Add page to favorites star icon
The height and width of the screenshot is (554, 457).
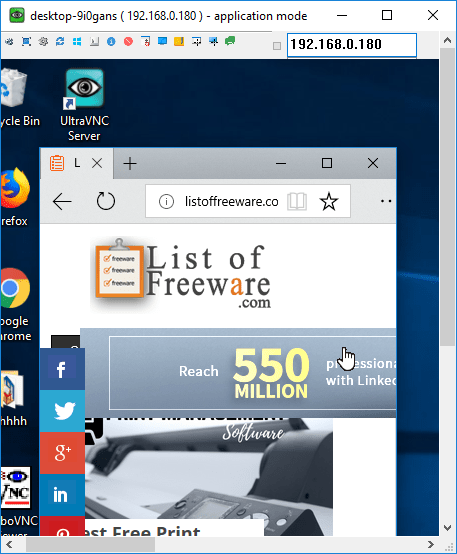(329, 201)
